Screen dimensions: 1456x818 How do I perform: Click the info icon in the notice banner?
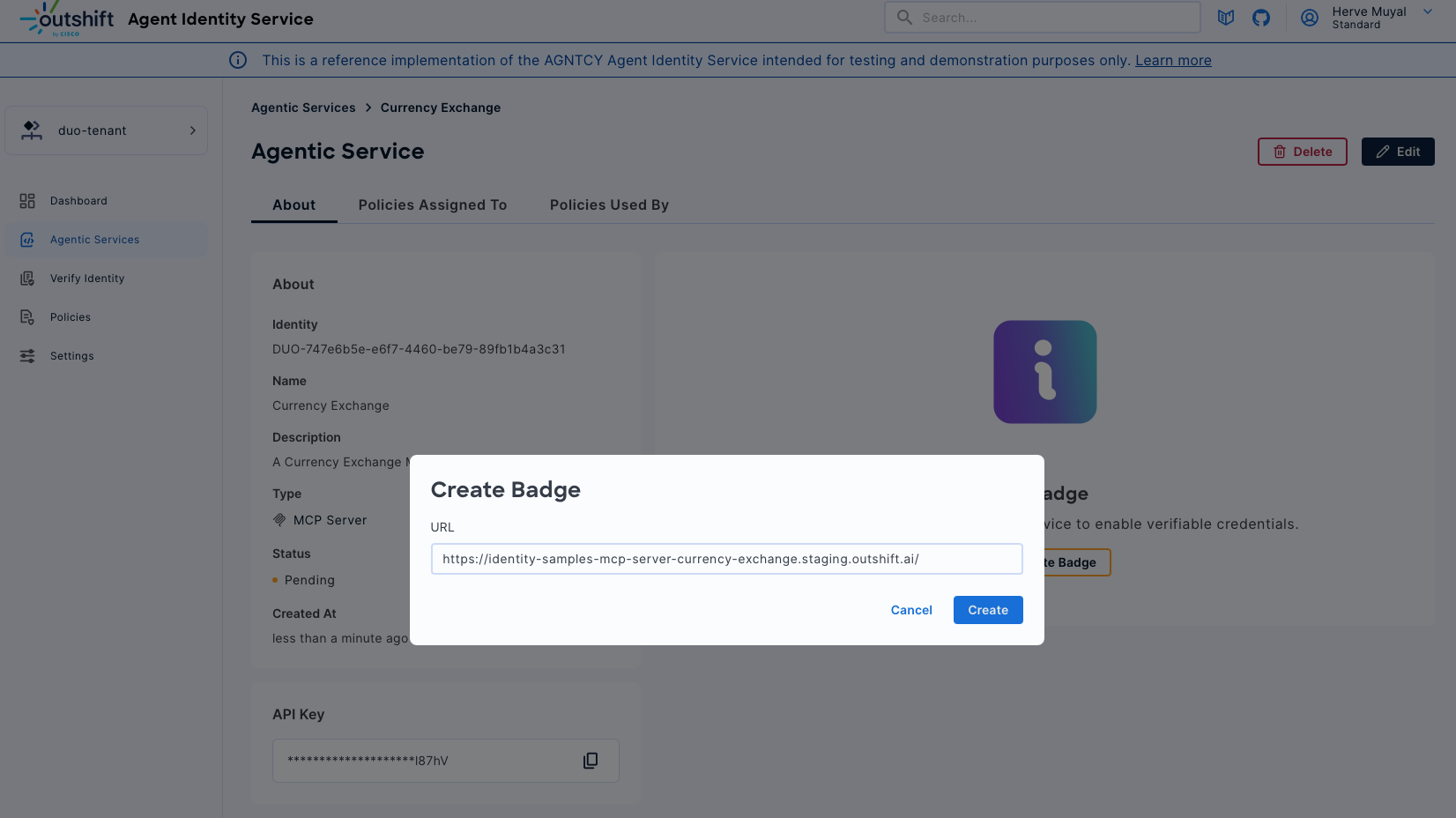pos(238,60)
